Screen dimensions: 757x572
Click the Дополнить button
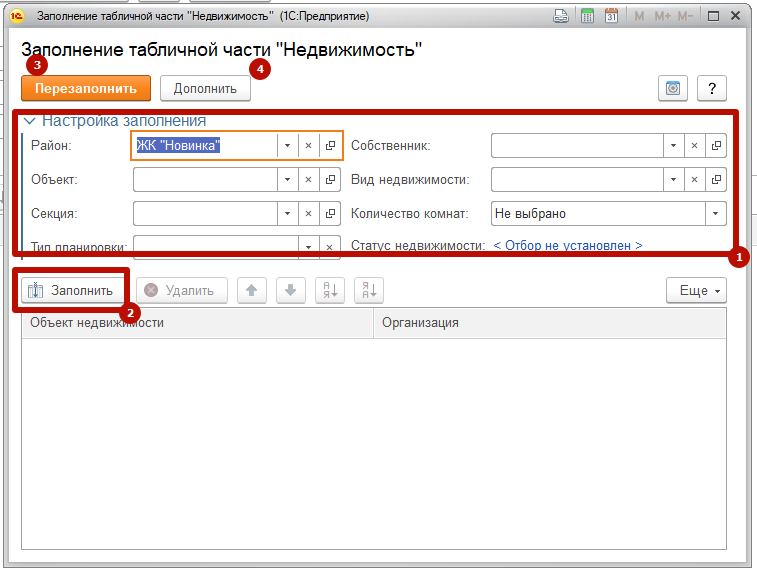point(205,88)
